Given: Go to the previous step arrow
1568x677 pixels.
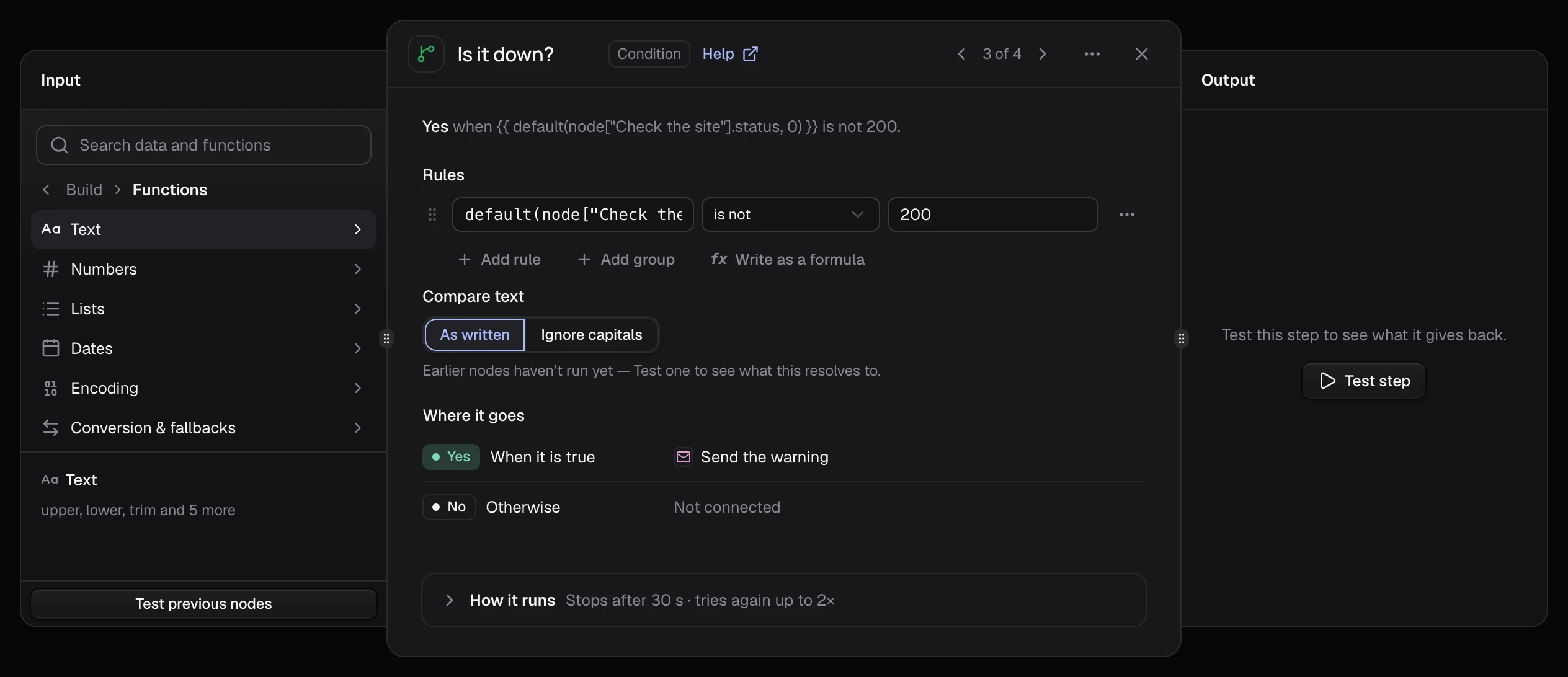Looking at the screenshot, I should (961, 54).
